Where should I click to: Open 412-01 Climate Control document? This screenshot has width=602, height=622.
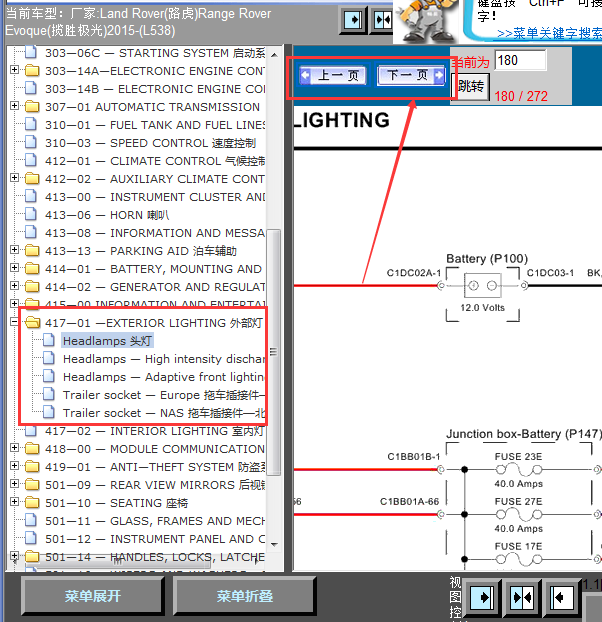tap(155, 161)
